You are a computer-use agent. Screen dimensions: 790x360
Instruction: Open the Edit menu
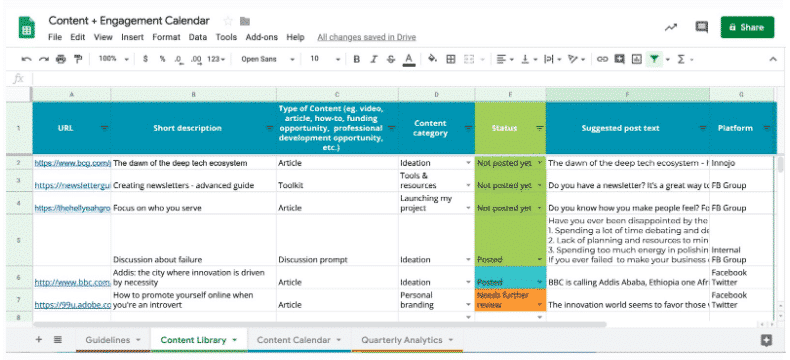click(78, 37)
